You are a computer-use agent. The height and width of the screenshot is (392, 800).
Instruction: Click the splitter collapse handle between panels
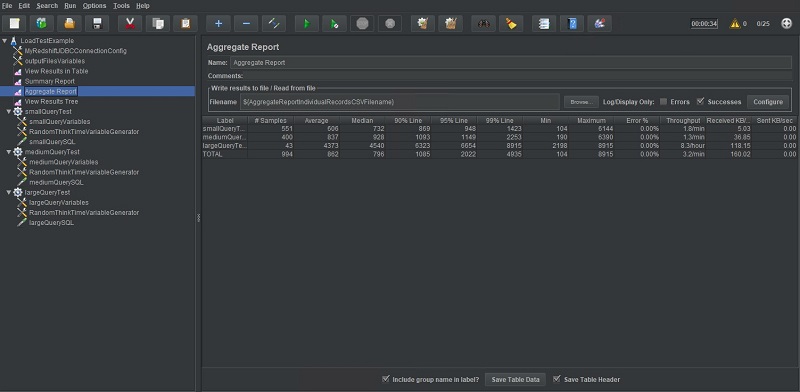198,218
